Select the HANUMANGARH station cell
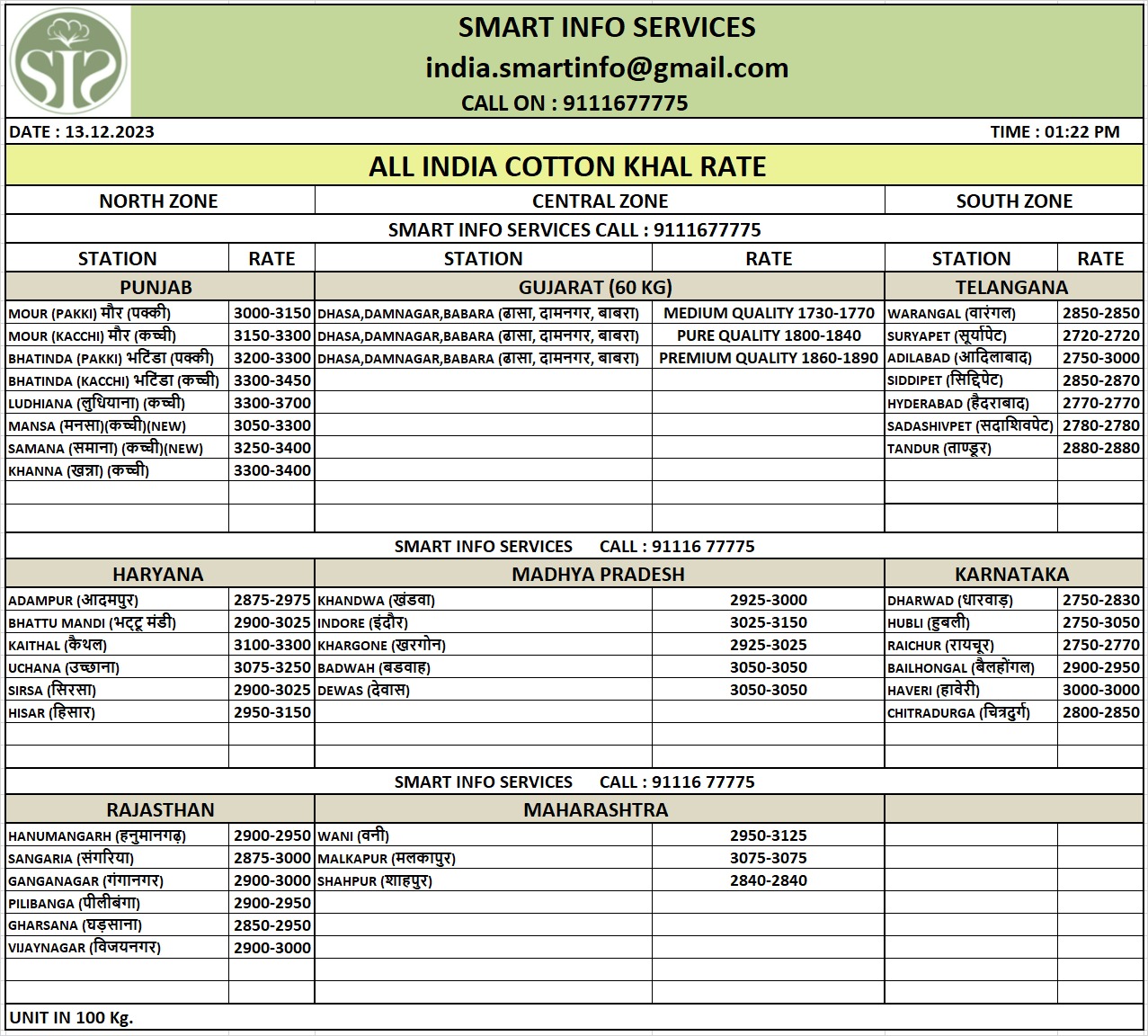Viewport: 1148px width, 1036px height. (117, 836)
